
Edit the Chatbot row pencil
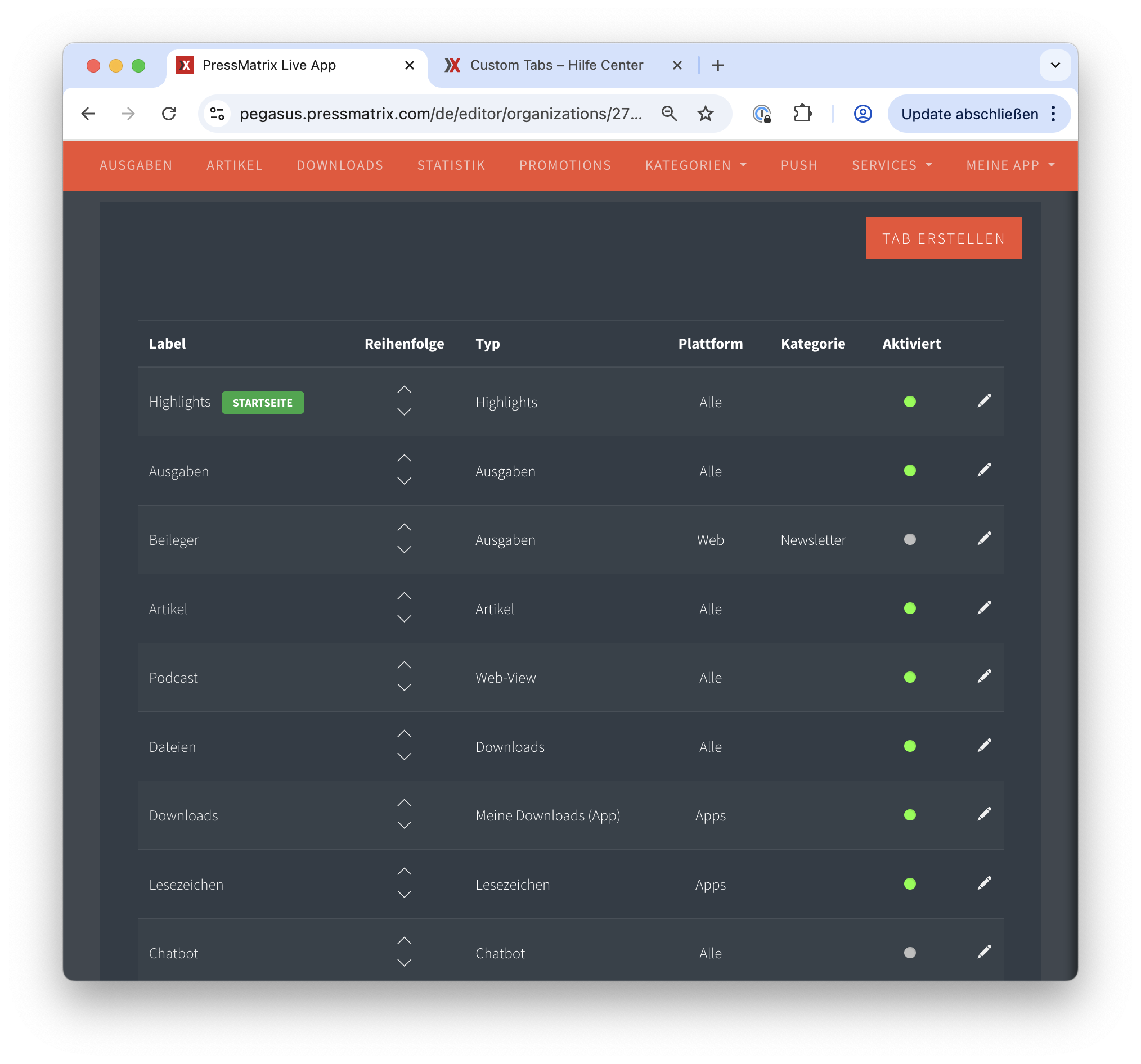tap(983, 952)
